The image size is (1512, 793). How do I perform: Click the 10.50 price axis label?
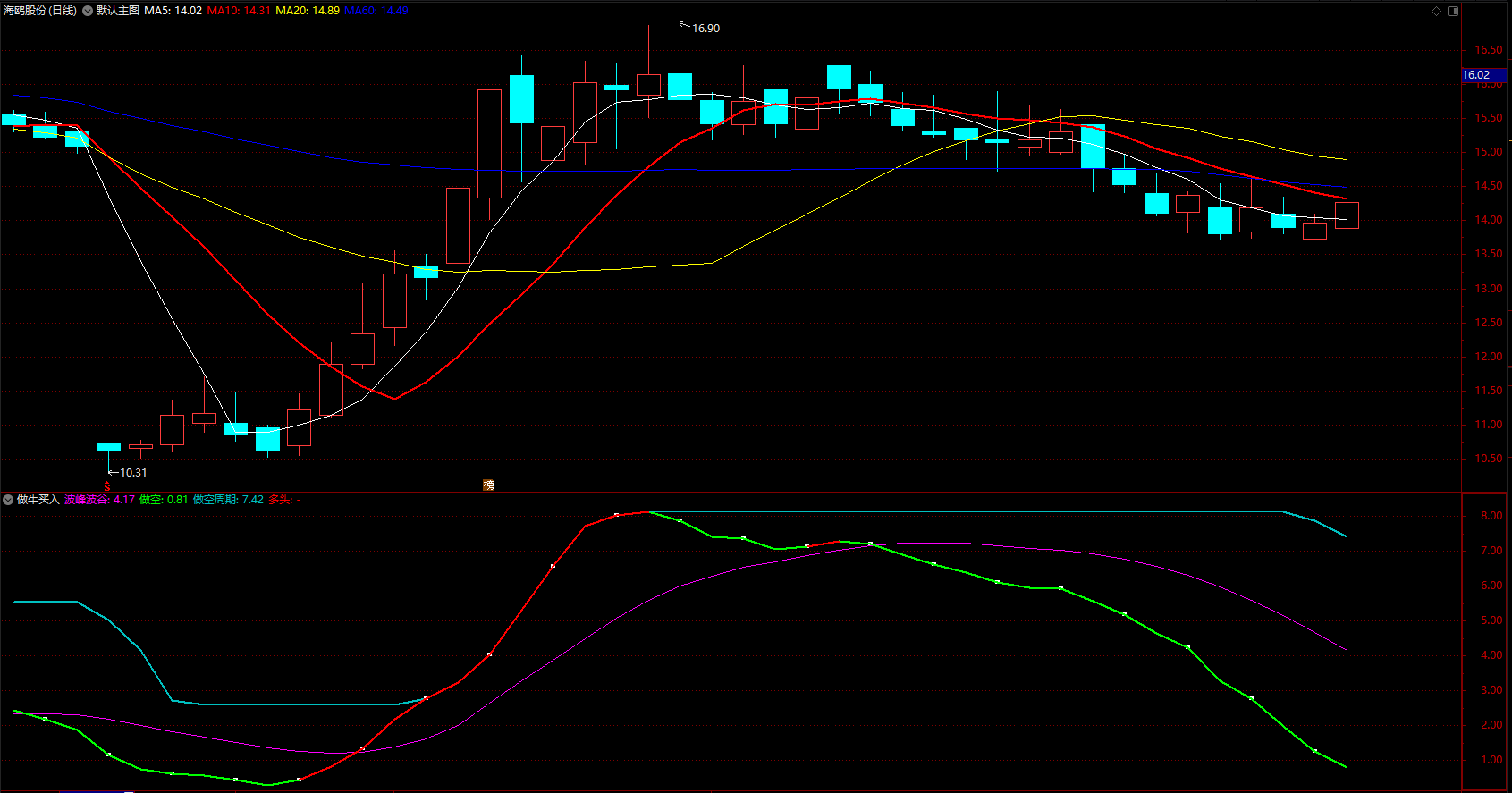coord(1489,459)
